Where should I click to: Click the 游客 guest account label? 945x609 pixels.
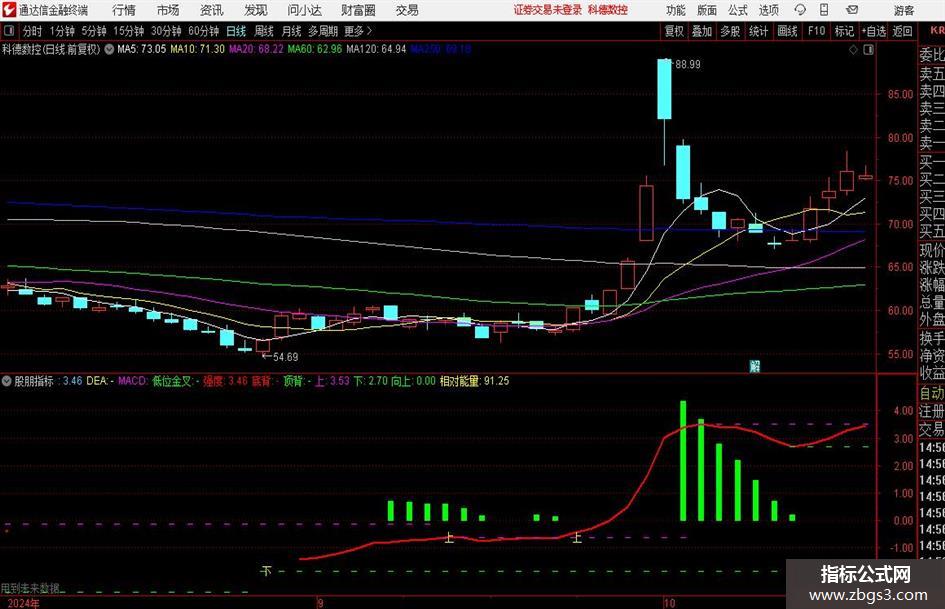(903, 10)
